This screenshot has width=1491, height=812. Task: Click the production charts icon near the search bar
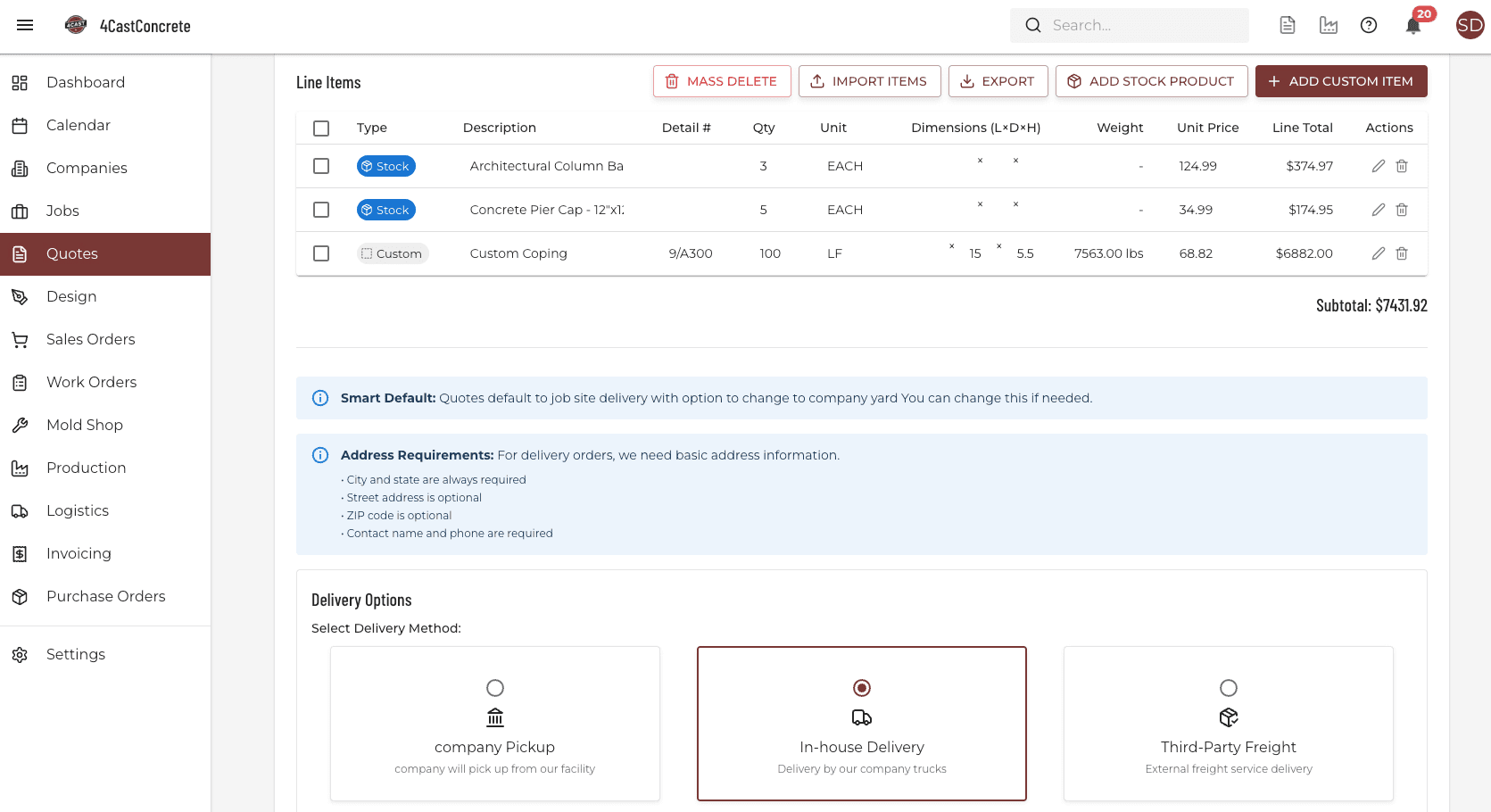(1329, 25)
